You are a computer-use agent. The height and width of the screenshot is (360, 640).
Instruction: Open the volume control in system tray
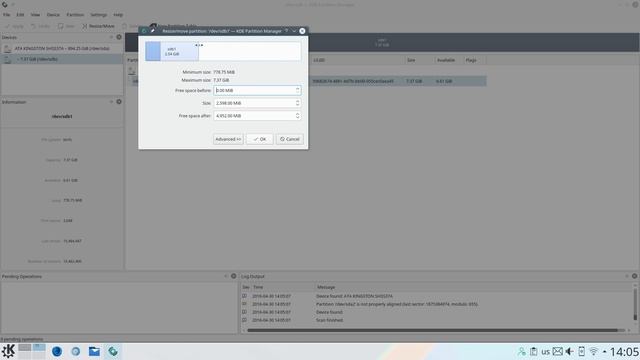tap(569, 351)
